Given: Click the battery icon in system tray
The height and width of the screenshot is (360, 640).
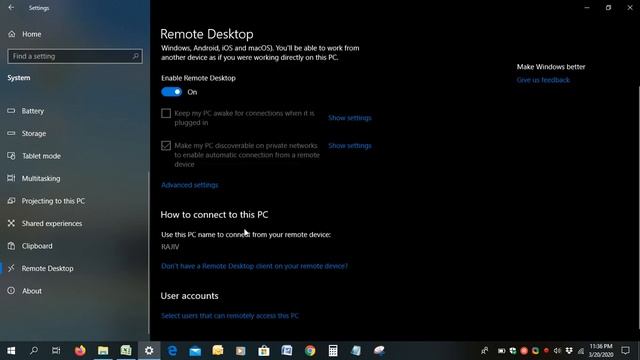Looking at the screenshot, I should 502,351.
